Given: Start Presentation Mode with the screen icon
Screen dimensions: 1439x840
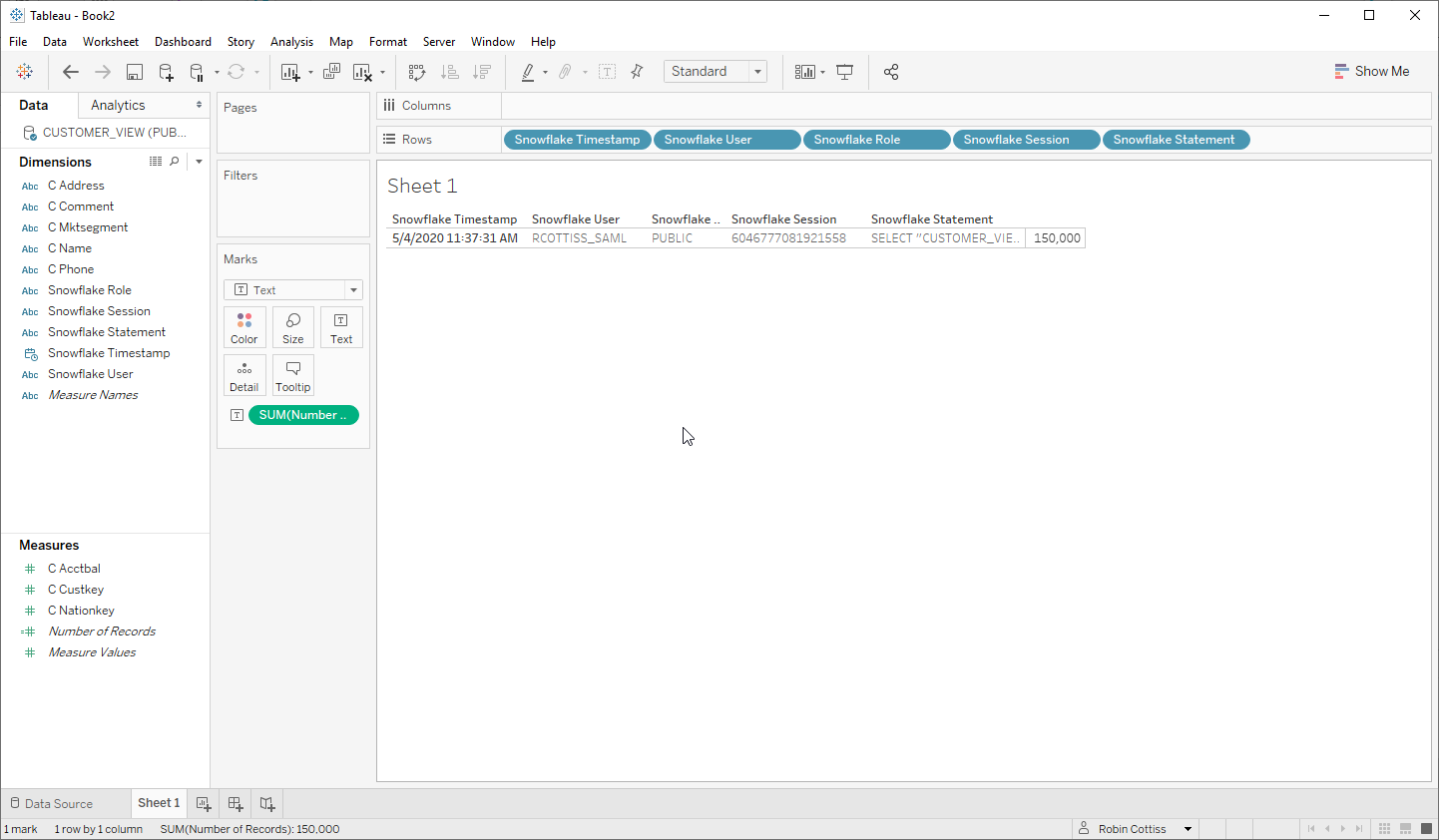Looking at the screenshot, I should [844, 72].
